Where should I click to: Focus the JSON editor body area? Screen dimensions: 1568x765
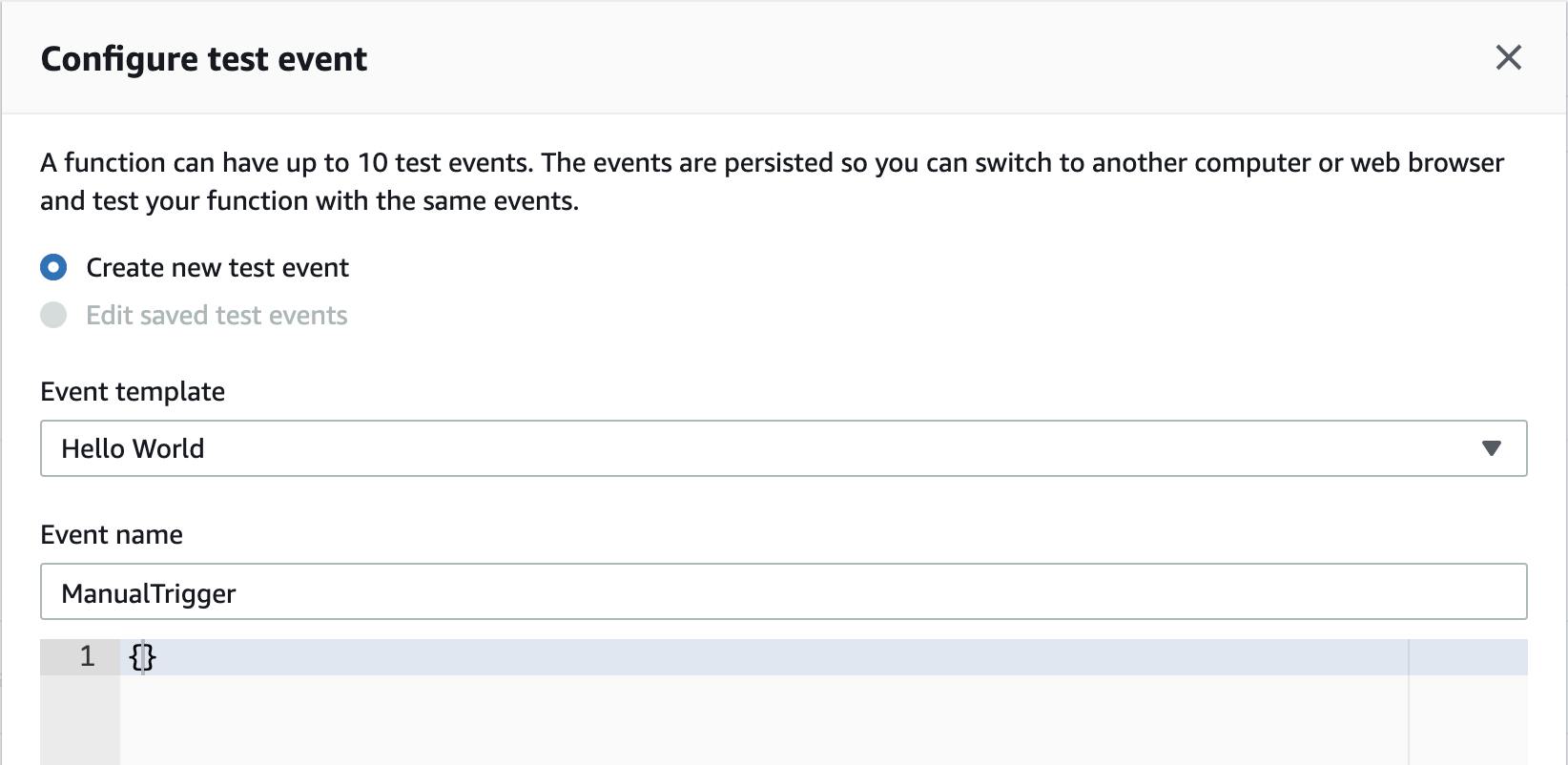763,706
